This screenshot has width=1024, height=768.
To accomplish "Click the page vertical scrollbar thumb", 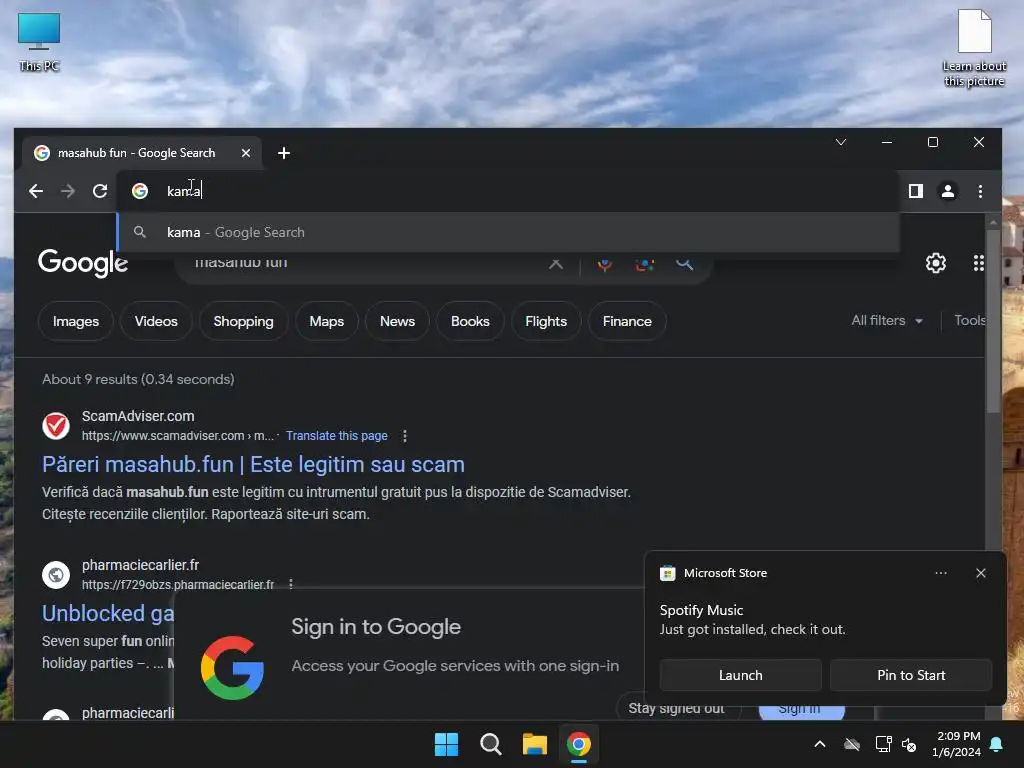I will pyautogui.click(x=993, y=321).
